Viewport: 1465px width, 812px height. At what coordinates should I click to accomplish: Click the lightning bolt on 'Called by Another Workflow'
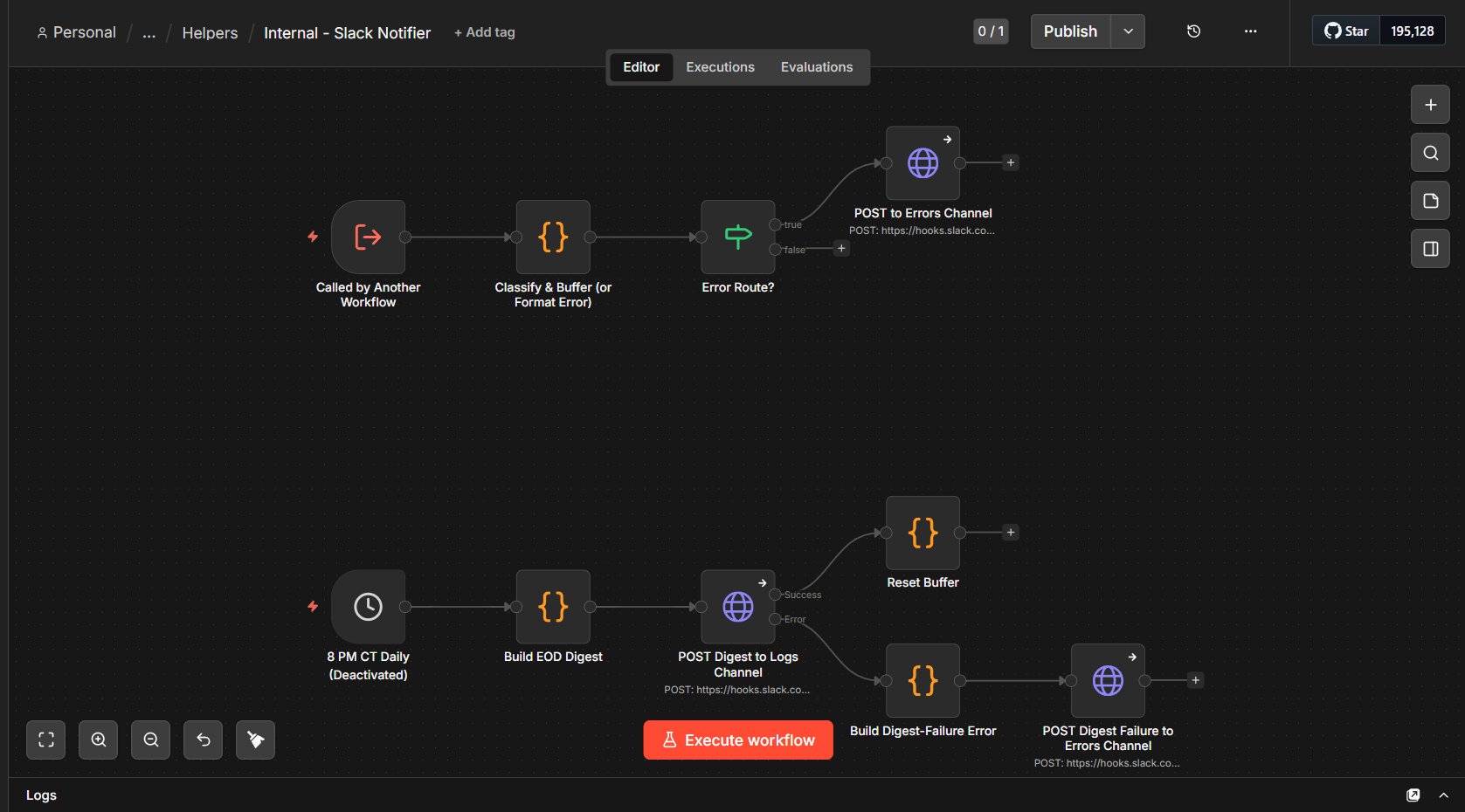click(313, 237)
